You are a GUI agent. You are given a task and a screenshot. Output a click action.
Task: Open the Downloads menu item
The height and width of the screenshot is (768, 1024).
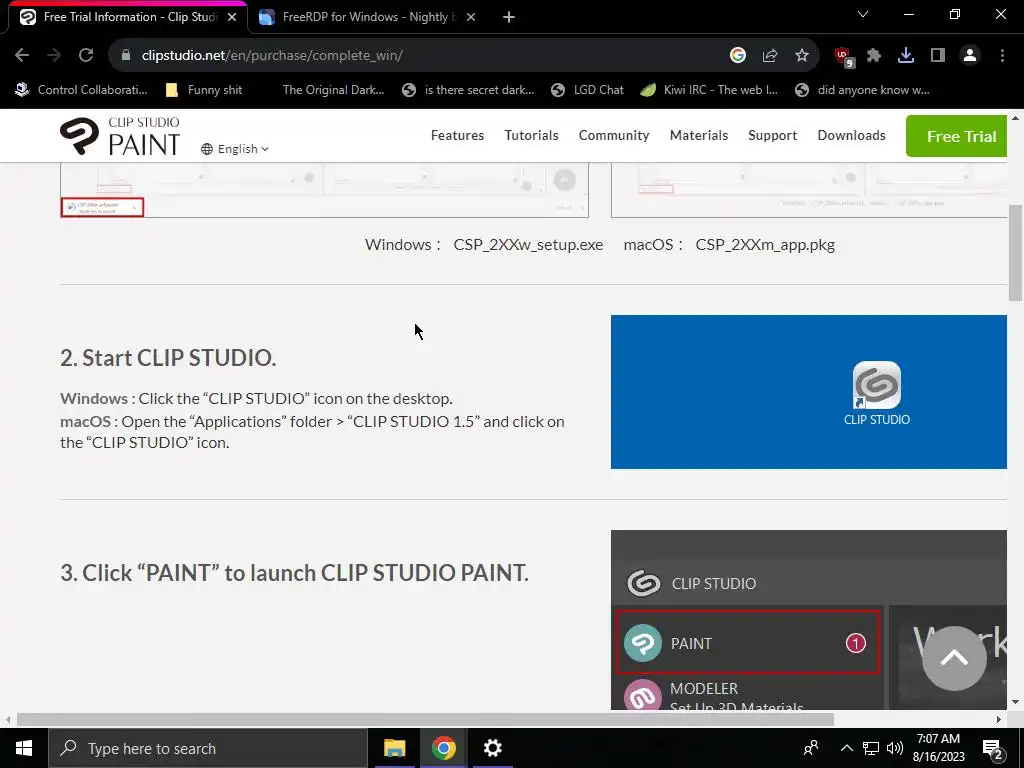click(x=852, y=135)
